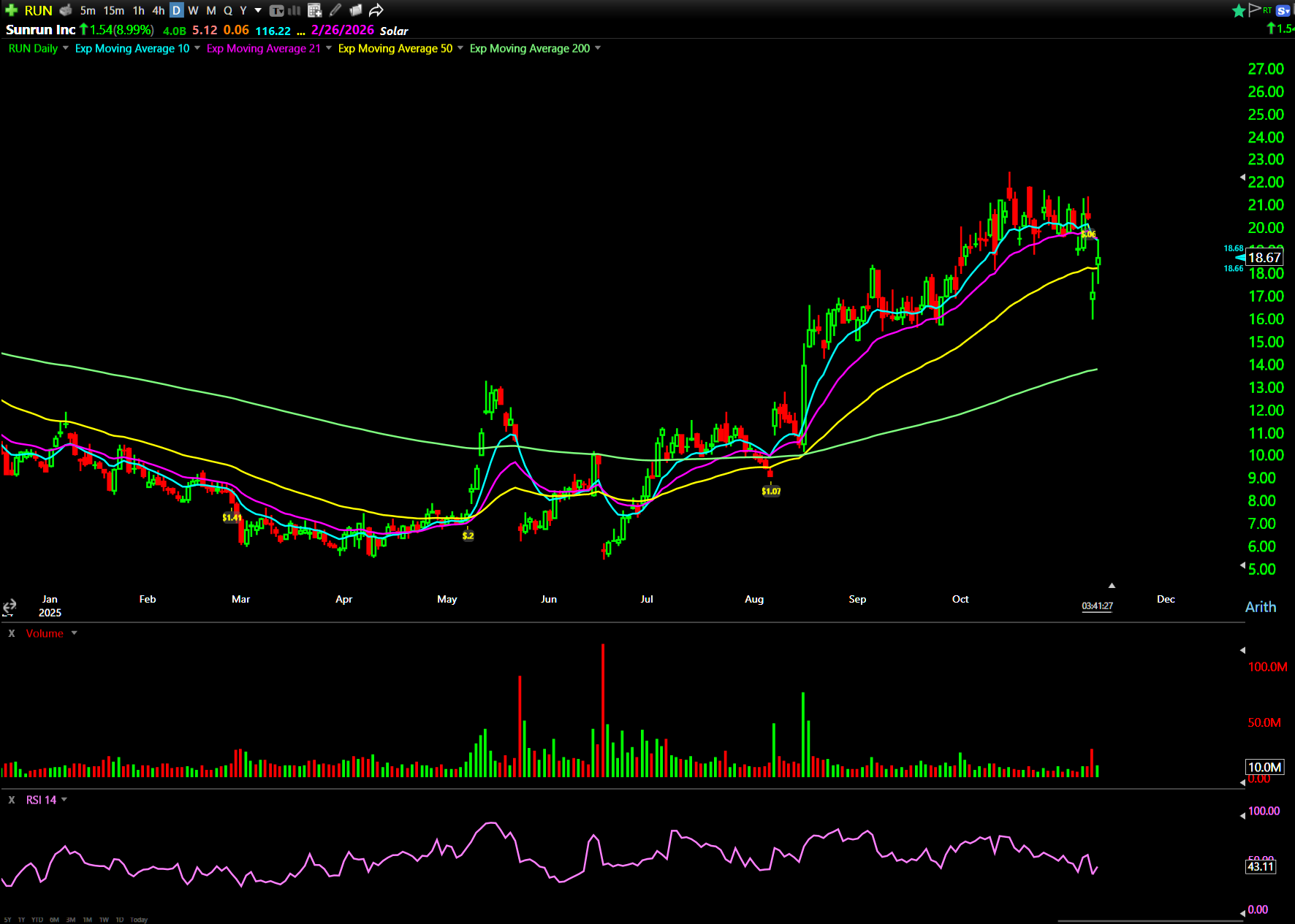Click the RUN ticker symbol field
1295x924 pixels.
pyautogui.click(x=38, y=10)
